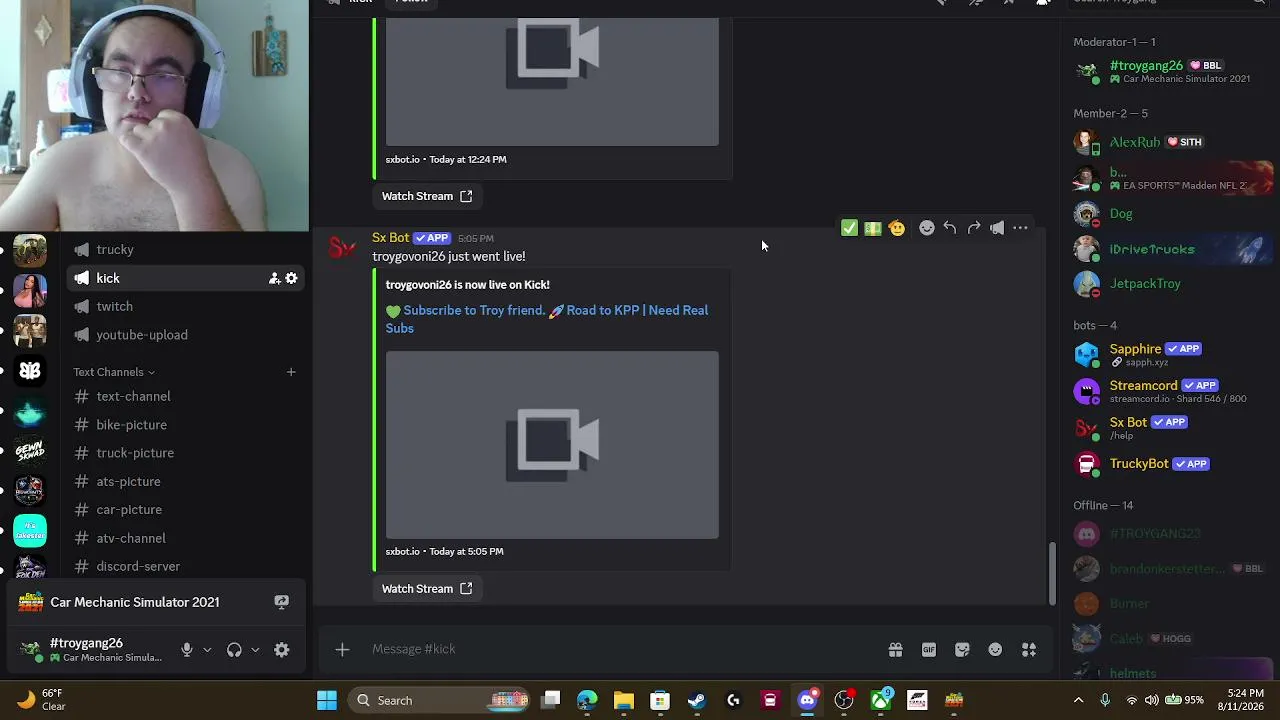React with the money emoji

point(873,228)
